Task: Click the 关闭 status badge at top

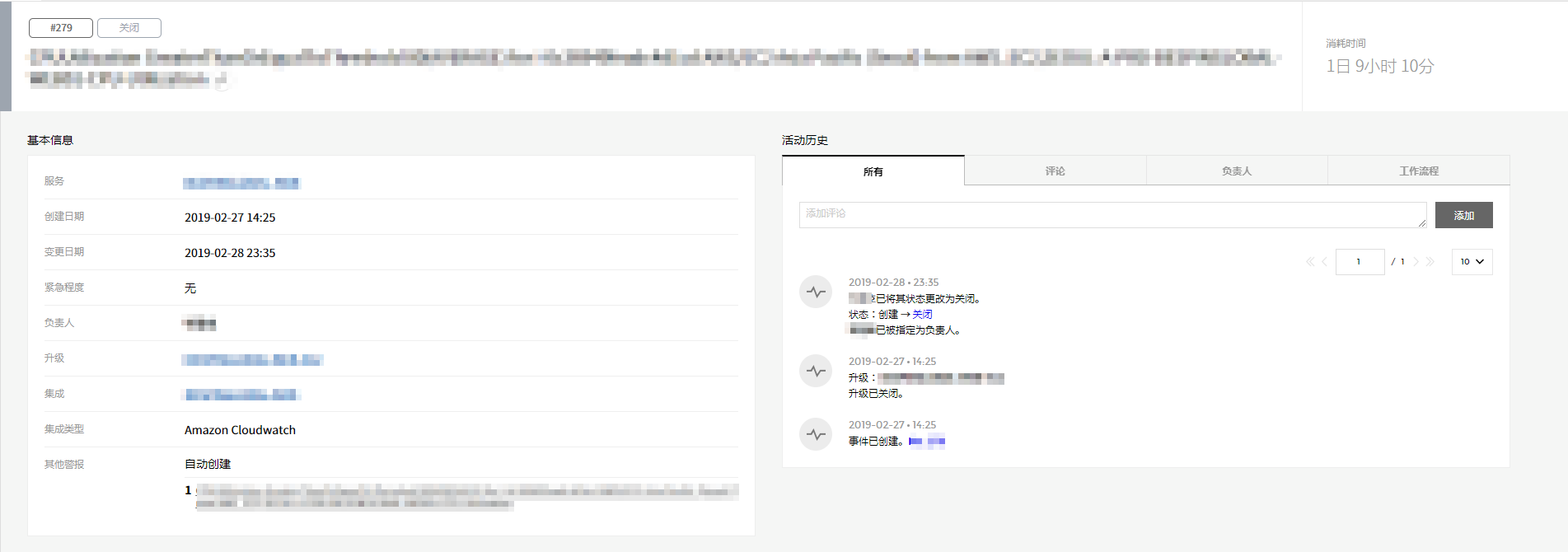Action: coord(129,28)
